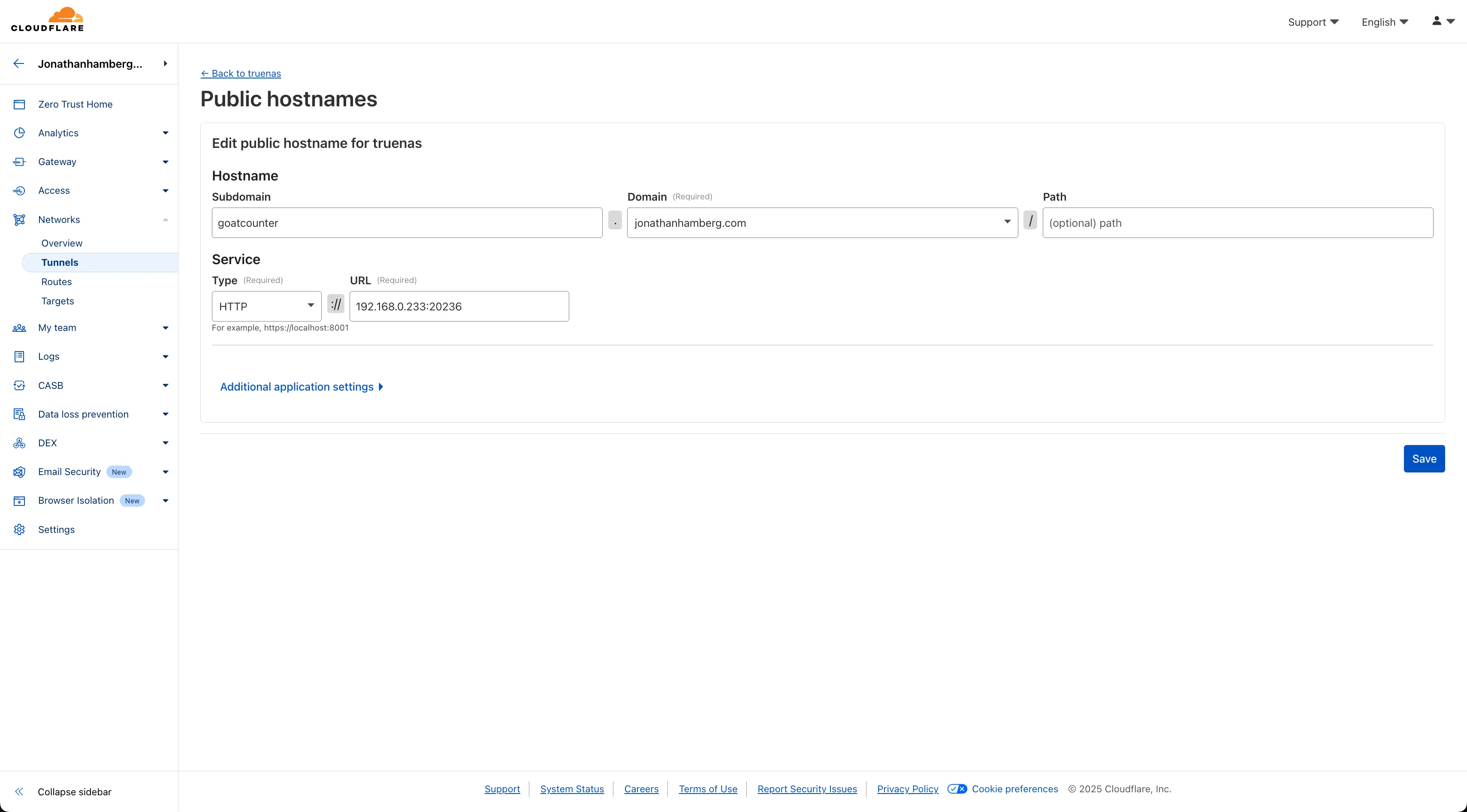Click the Cookie preferences text link

tap(1015, 789)
